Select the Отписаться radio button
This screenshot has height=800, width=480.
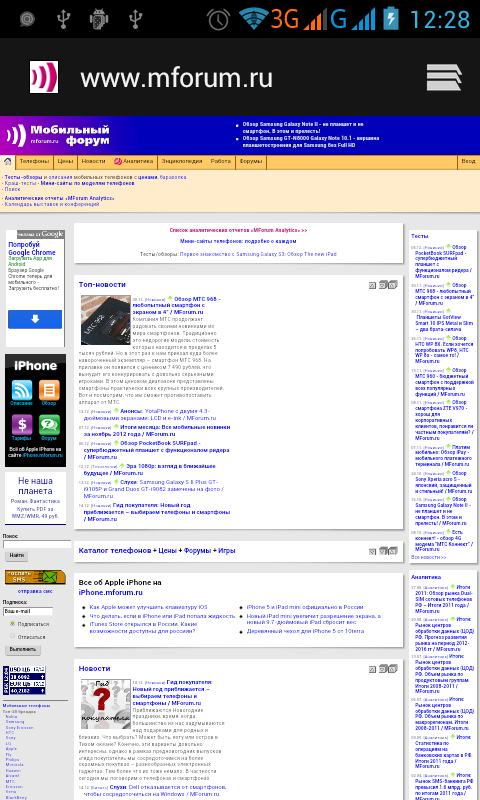point(13,636)
